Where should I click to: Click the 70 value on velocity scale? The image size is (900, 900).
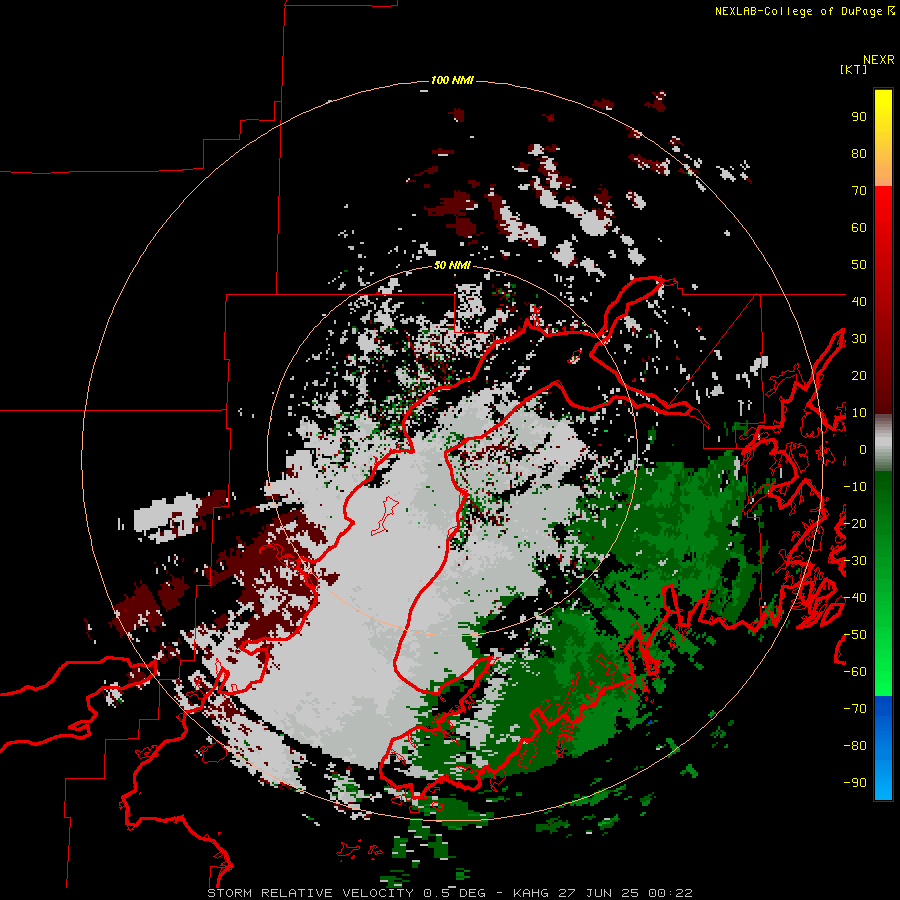[859, 191]
